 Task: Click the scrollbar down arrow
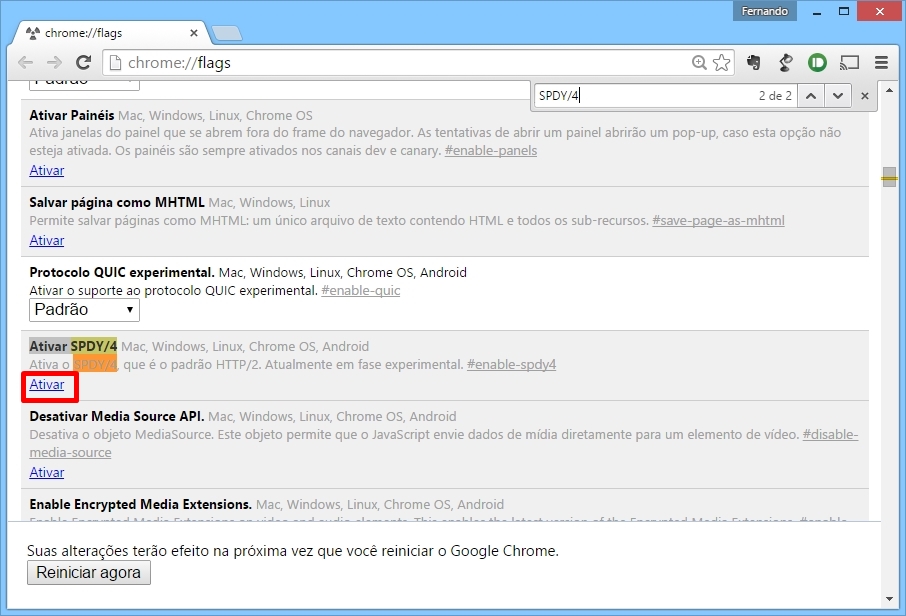pos(889,599)
